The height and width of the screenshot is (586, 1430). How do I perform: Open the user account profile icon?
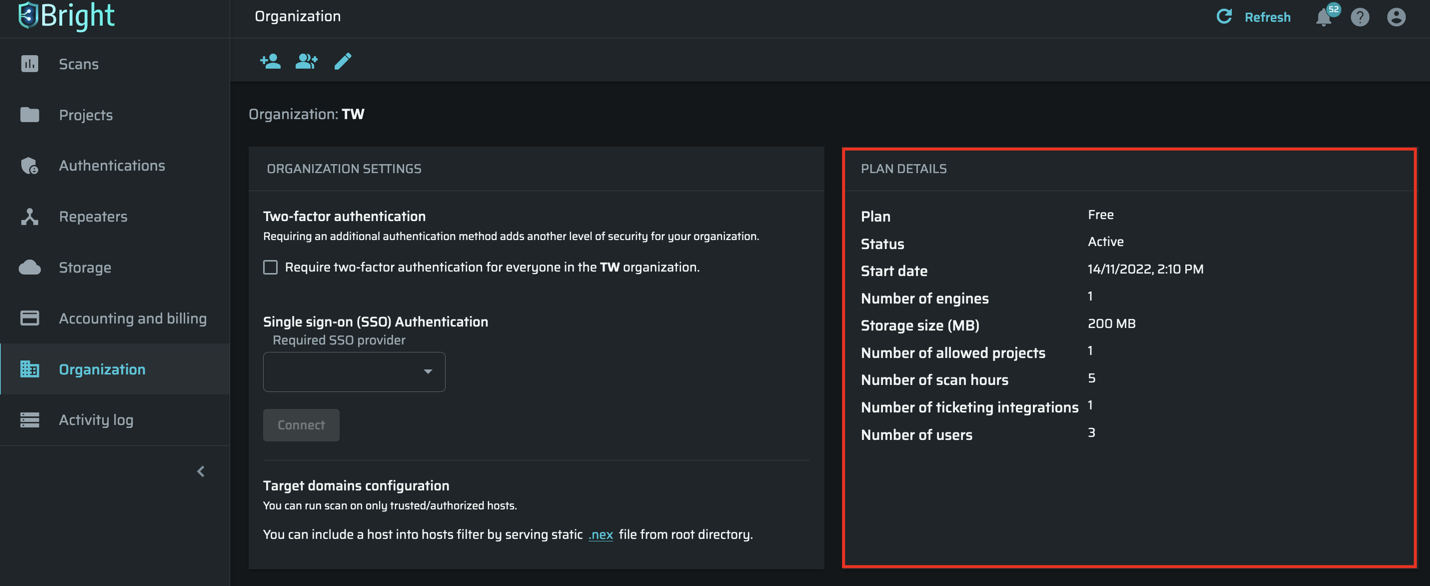1396,17
